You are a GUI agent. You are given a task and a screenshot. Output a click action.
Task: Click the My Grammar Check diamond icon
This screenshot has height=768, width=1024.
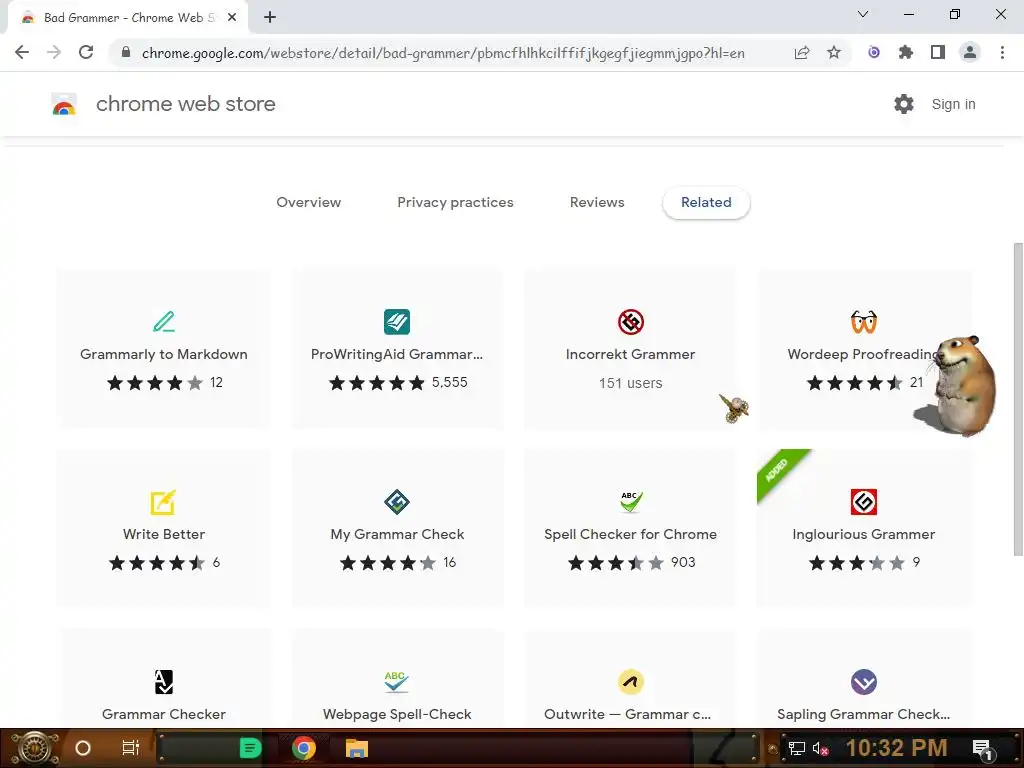397,502
